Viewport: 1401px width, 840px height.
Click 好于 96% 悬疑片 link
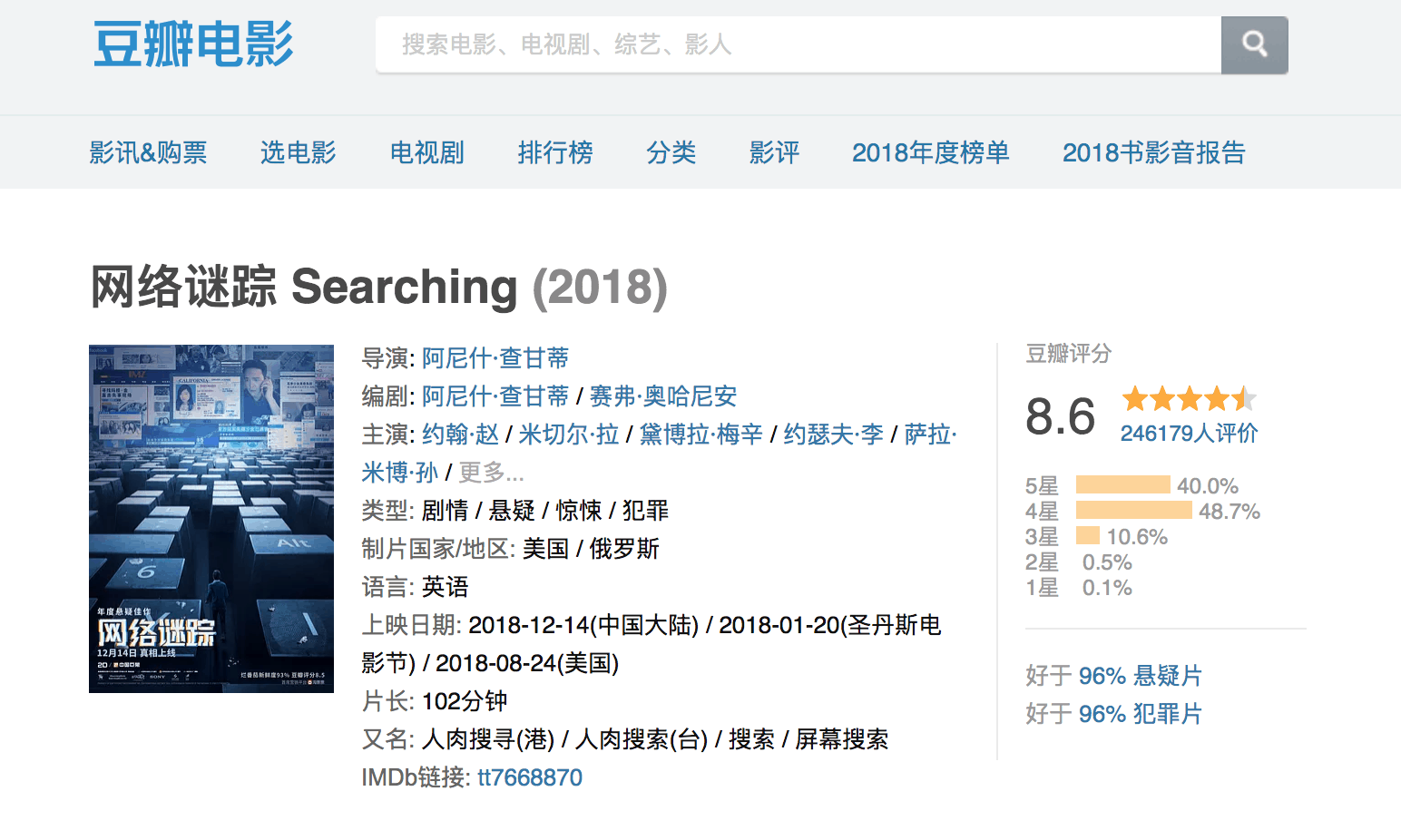1113,676
